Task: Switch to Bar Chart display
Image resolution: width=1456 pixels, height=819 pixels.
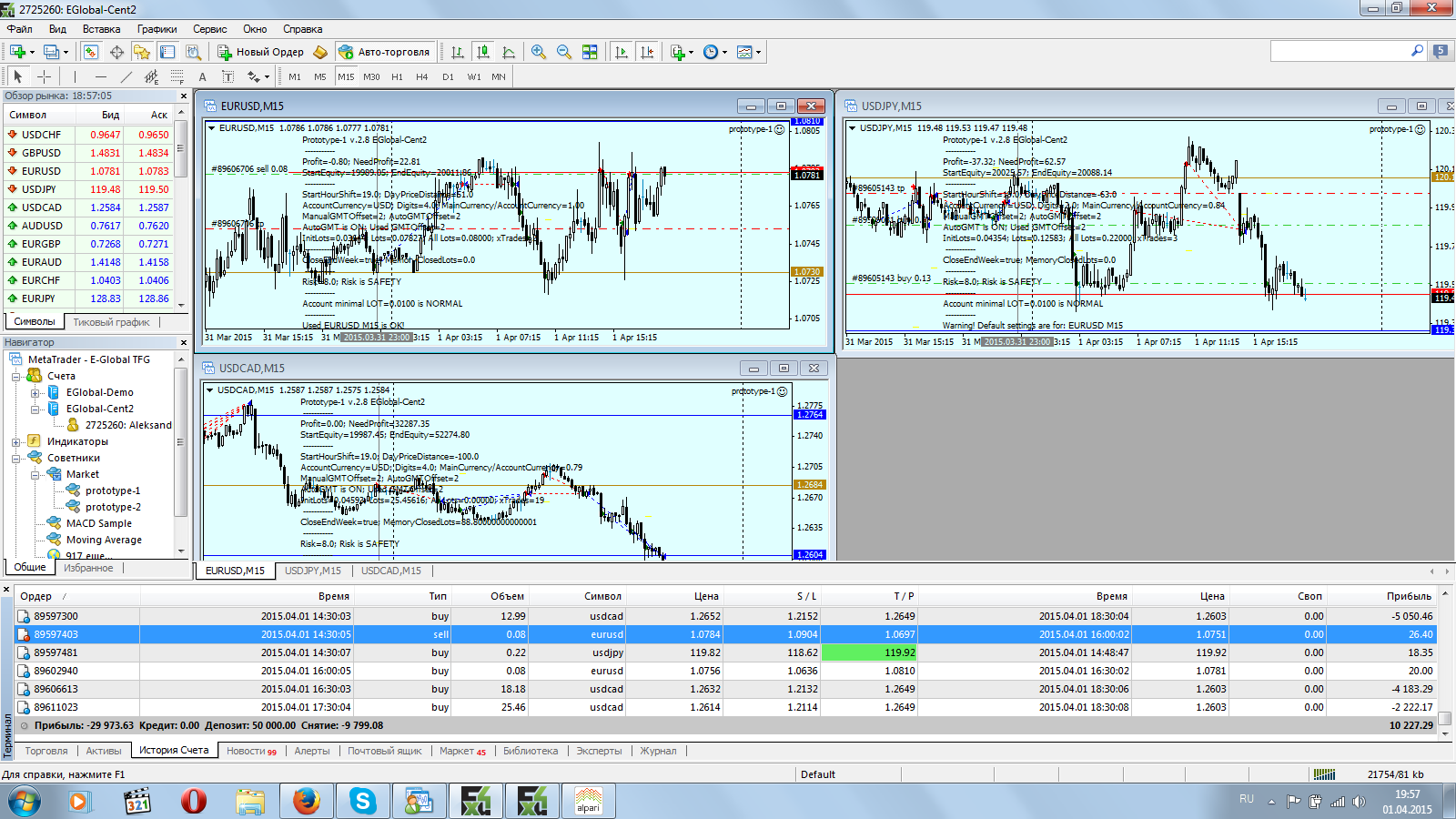Action: coord(458,52)
